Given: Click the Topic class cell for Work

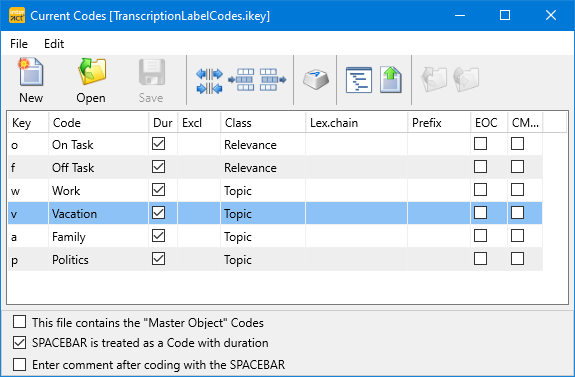Looking at the screenshot, I should point(263,190).
